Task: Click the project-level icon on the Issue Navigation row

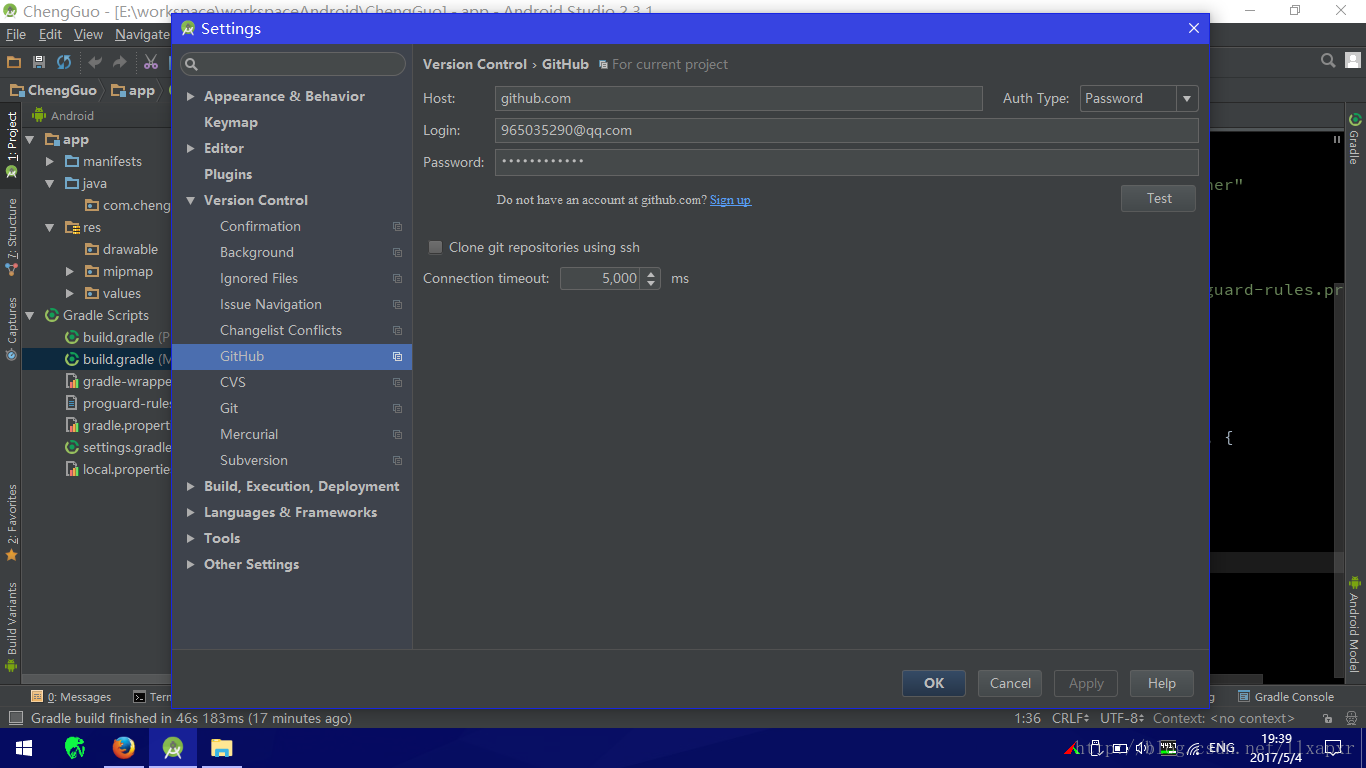Action: [x=397, y=305]
